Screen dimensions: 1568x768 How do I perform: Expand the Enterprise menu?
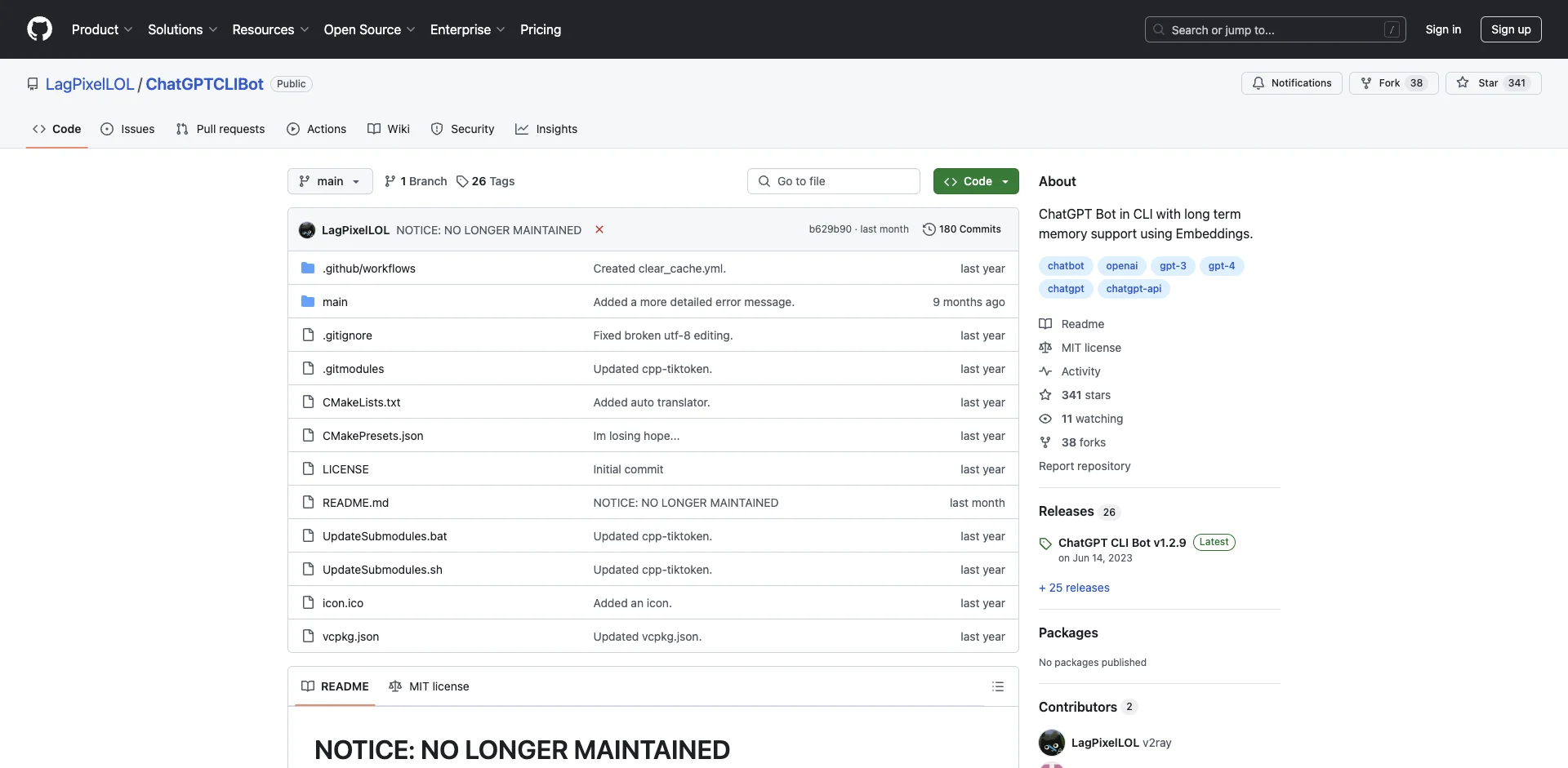(467, 29)
